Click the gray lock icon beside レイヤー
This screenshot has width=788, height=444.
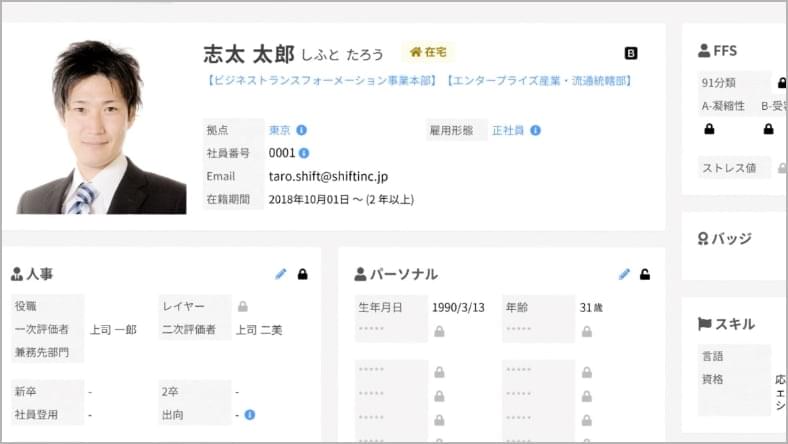click(x=243, y=306)
